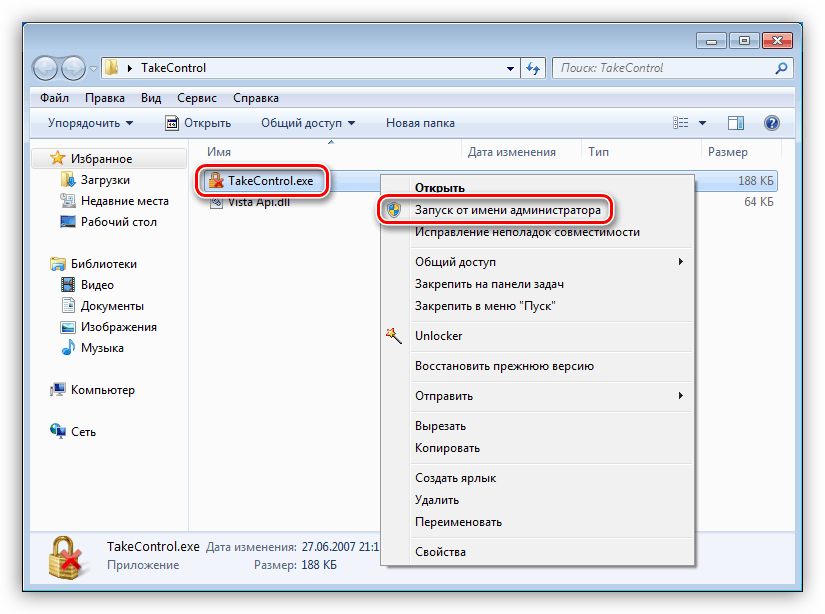Viewport: 825px width, 614px height.
Task: Click the Forward navigation arrow
Action: pyautogui.click(x=73, y=68)
